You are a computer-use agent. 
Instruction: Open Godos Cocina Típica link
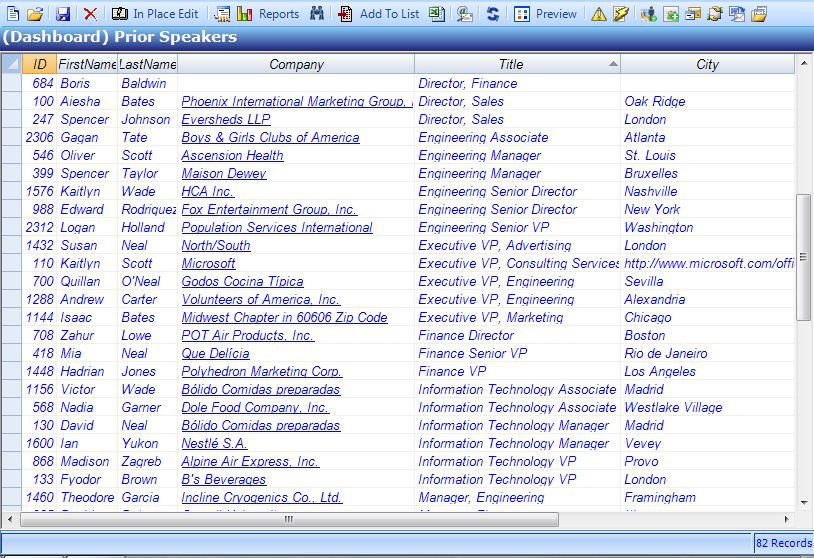(x=242, y=281)
